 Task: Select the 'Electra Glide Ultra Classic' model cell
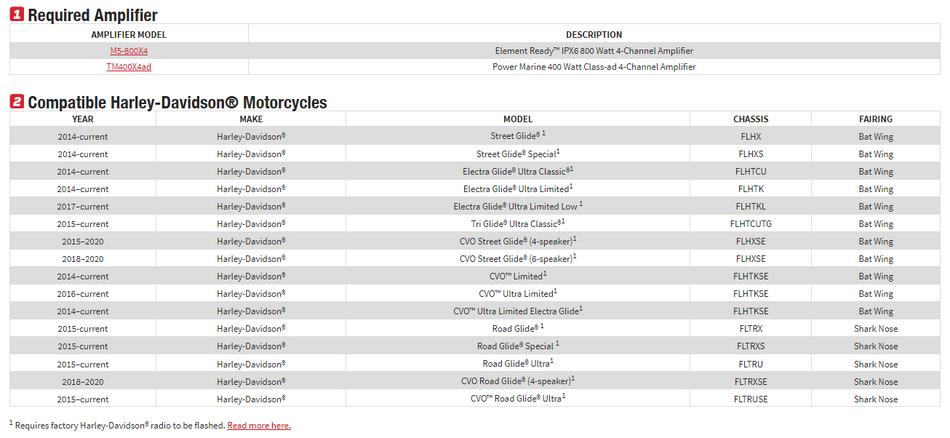(518, 171)
